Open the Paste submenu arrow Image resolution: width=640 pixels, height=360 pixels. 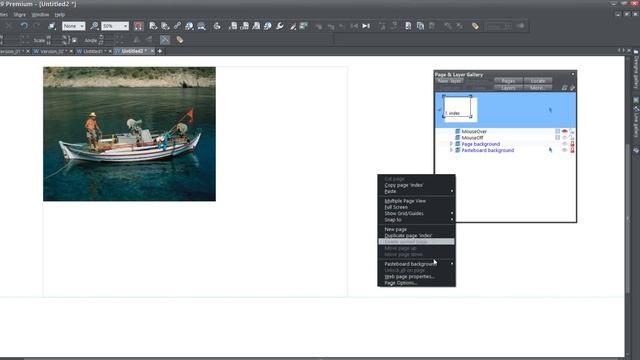(451, 191)
